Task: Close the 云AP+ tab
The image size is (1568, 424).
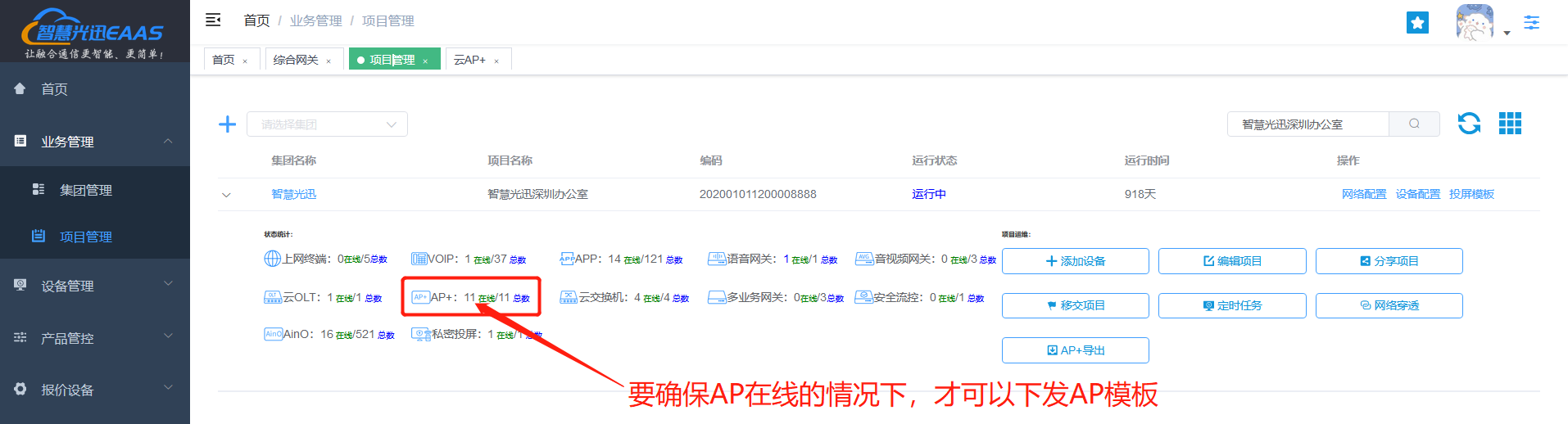Action: [496, 61]
